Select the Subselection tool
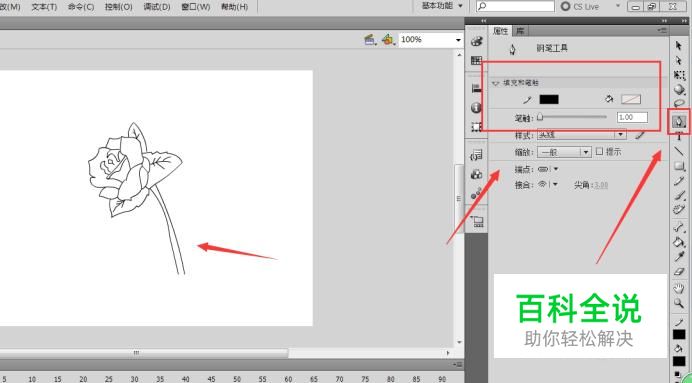 679,60
